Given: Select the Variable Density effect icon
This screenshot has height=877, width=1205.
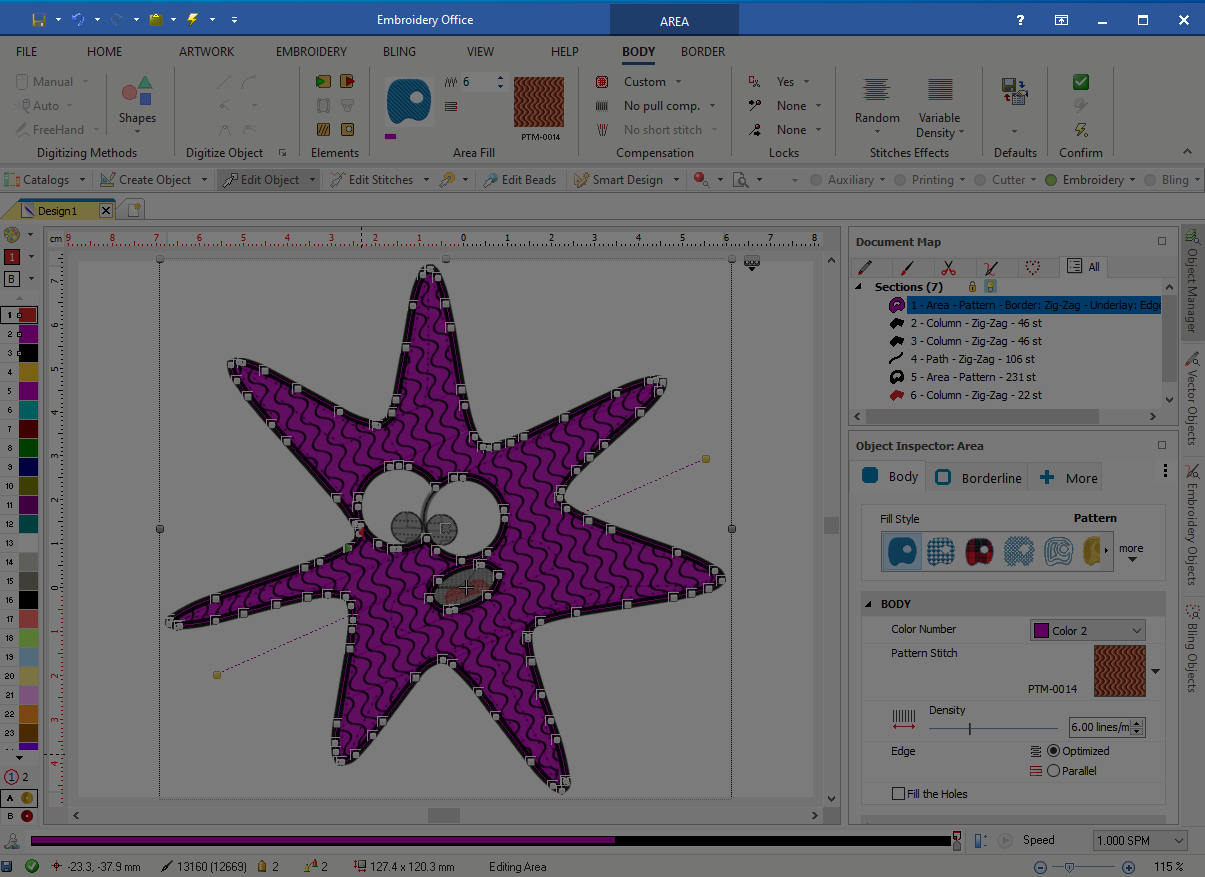Looking at the screenshot, I should coord(939,91).
